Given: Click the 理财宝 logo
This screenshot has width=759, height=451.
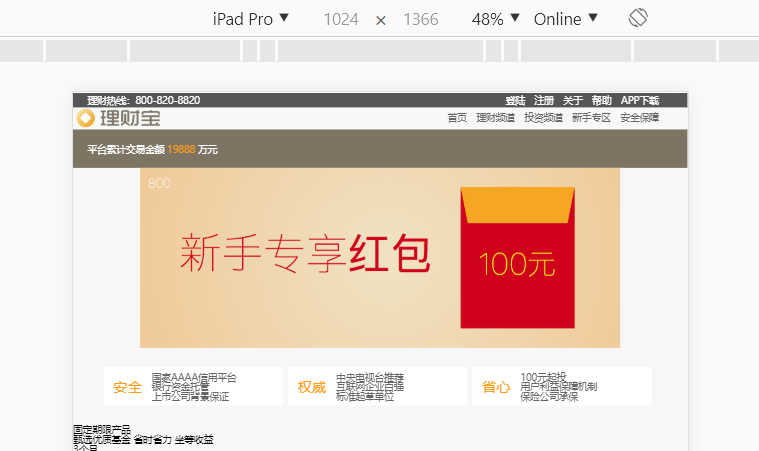Looking at the screenshot, I should pyautogui.click(x=119, y=118).
